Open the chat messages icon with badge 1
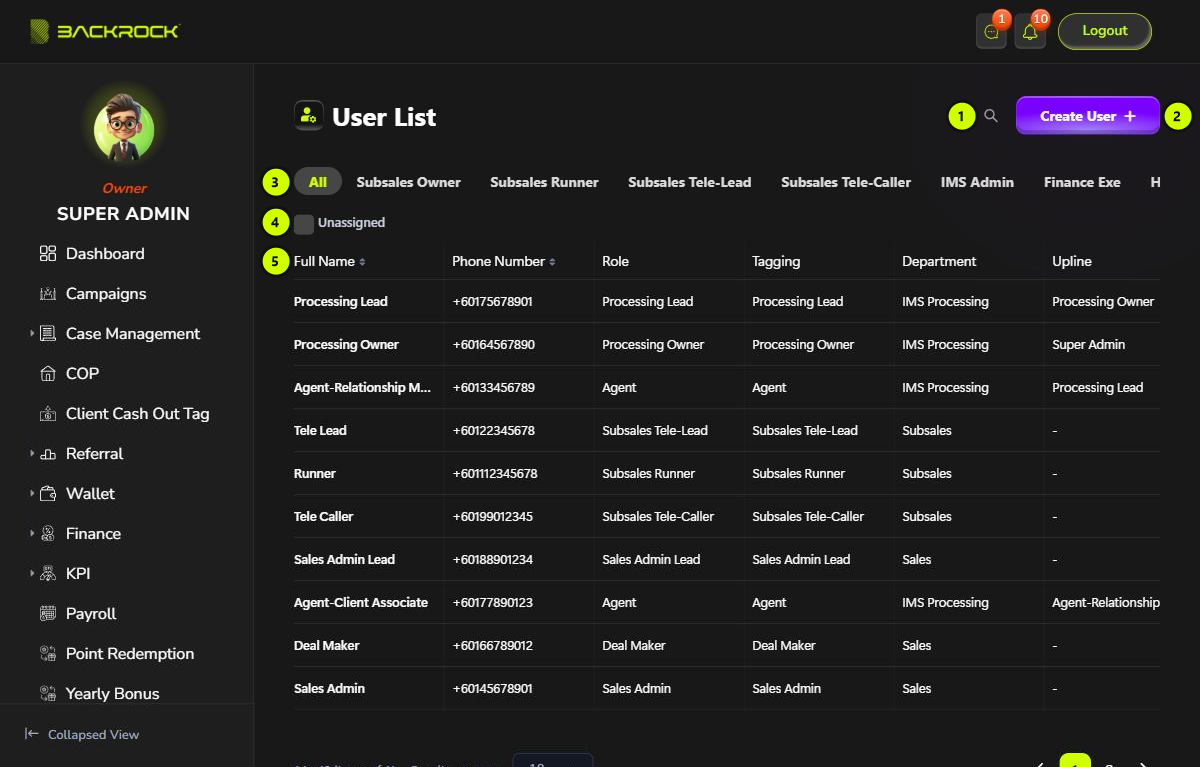This screenshot has height=767, width=1200. pyautogui.click(x=991, y=32)
